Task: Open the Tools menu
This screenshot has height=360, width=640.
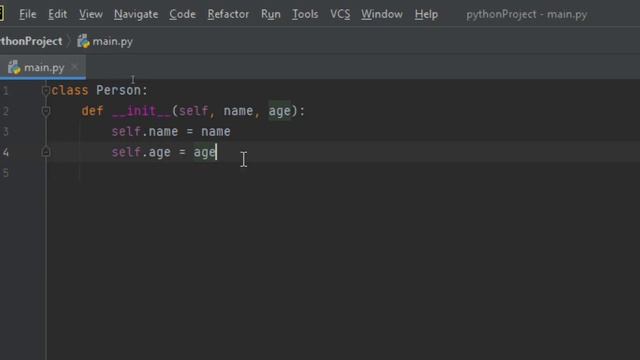Action: point(305,14)
